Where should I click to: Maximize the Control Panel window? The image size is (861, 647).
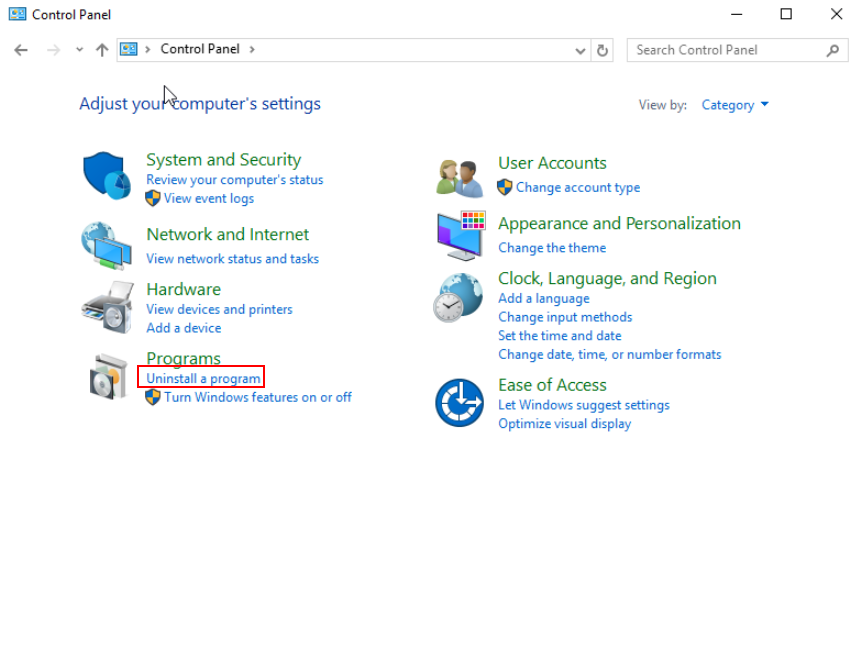tap(786, 14)
